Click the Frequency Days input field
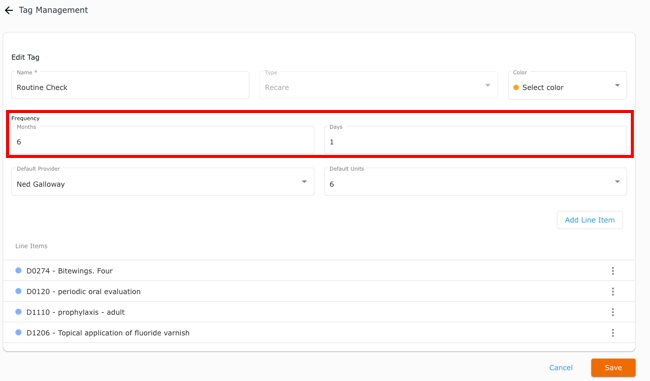This screenshot has height=381, width=650. (475, 140)
